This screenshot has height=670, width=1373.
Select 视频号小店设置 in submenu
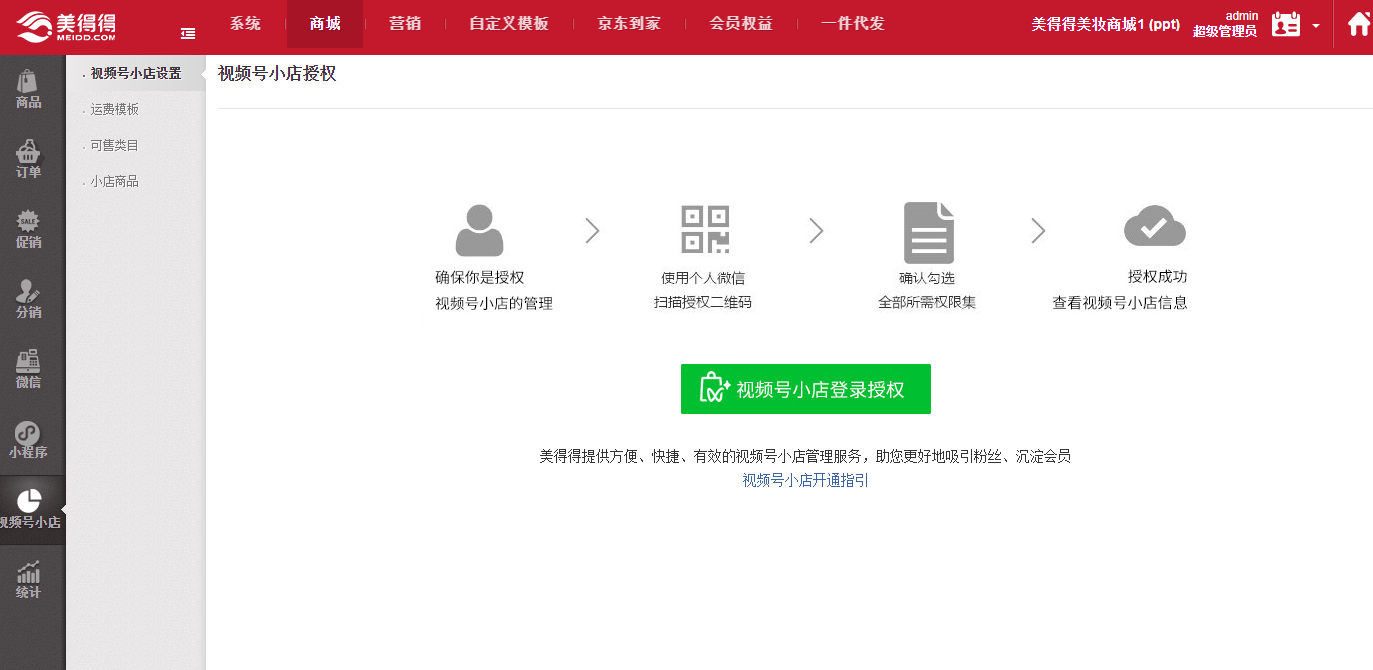pyautogui.click(x=135, y=73)
